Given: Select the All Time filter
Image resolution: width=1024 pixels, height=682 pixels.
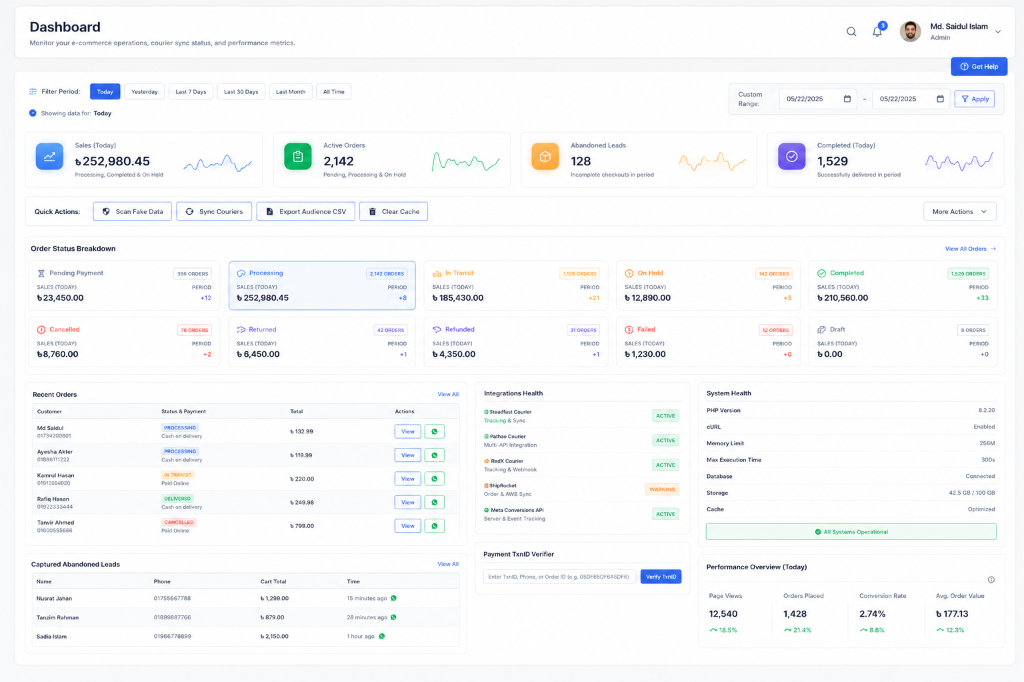Looking at the screenshot, I should coord(334,91).
